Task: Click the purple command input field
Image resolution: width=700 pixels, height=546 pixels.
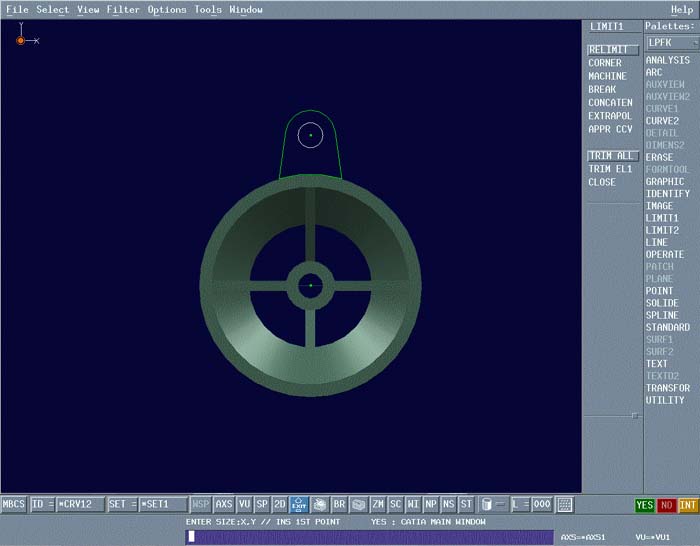Action: (369, 537)
